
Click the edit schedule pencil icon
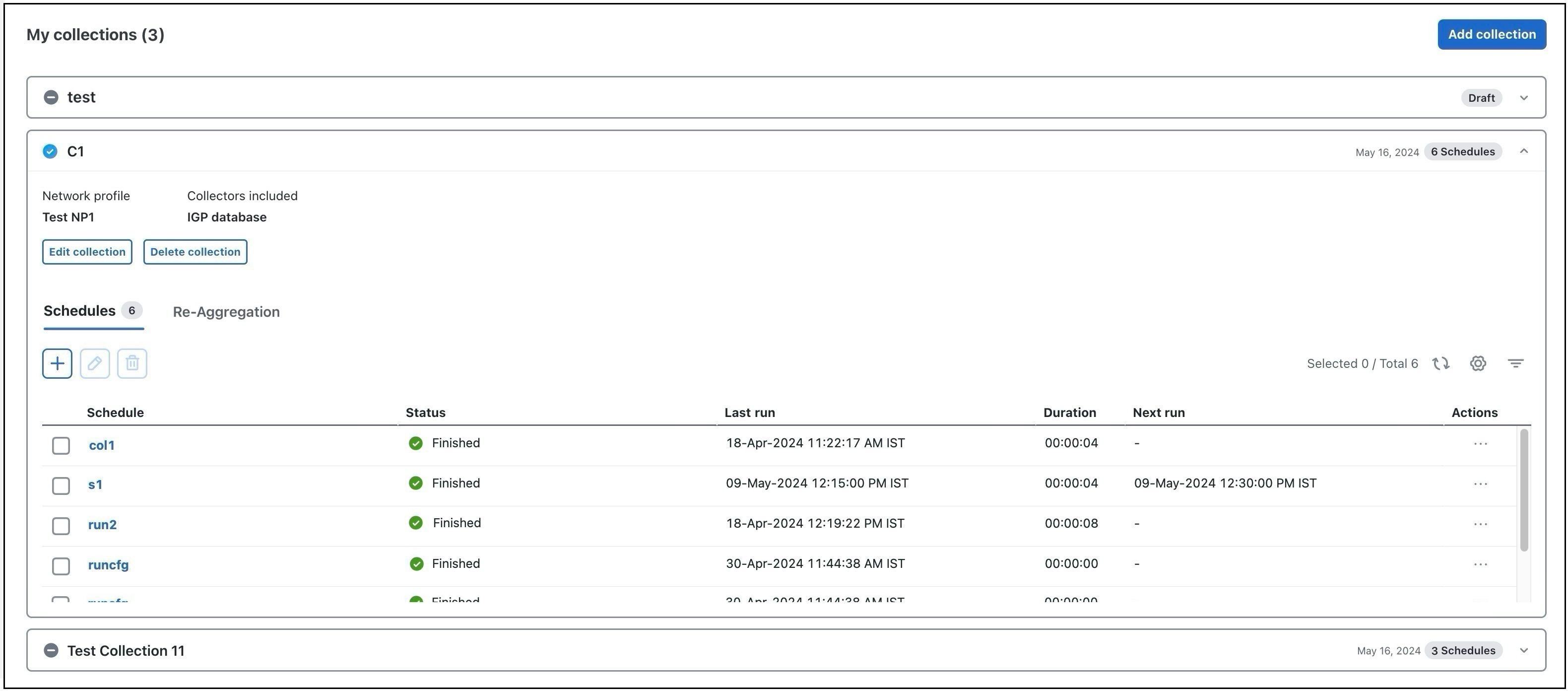click(x=94, y=363)
